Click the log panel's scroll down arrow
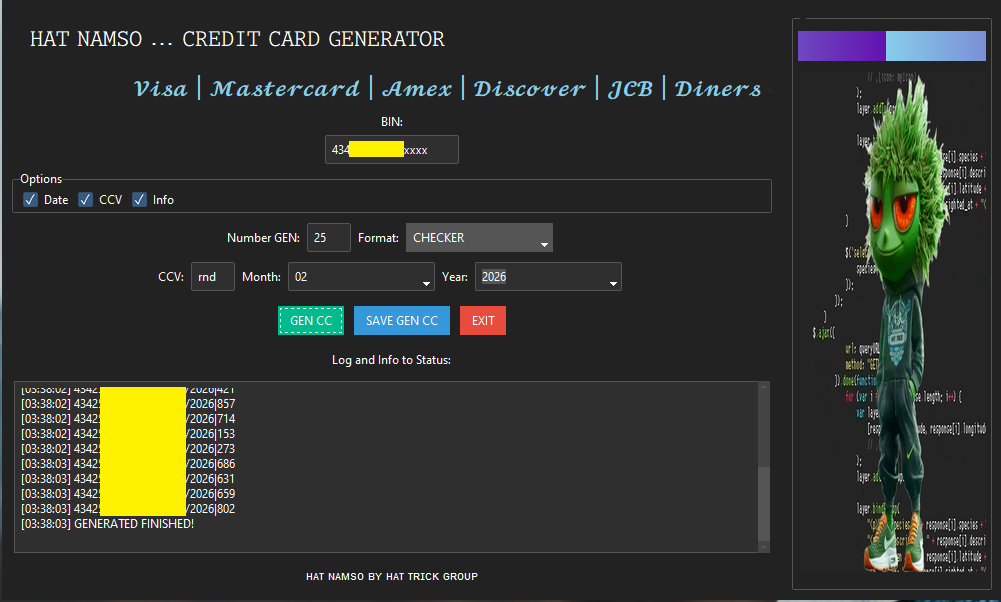Image resolution: width=1001 pixels, height=602 pixels. (764, 545)
